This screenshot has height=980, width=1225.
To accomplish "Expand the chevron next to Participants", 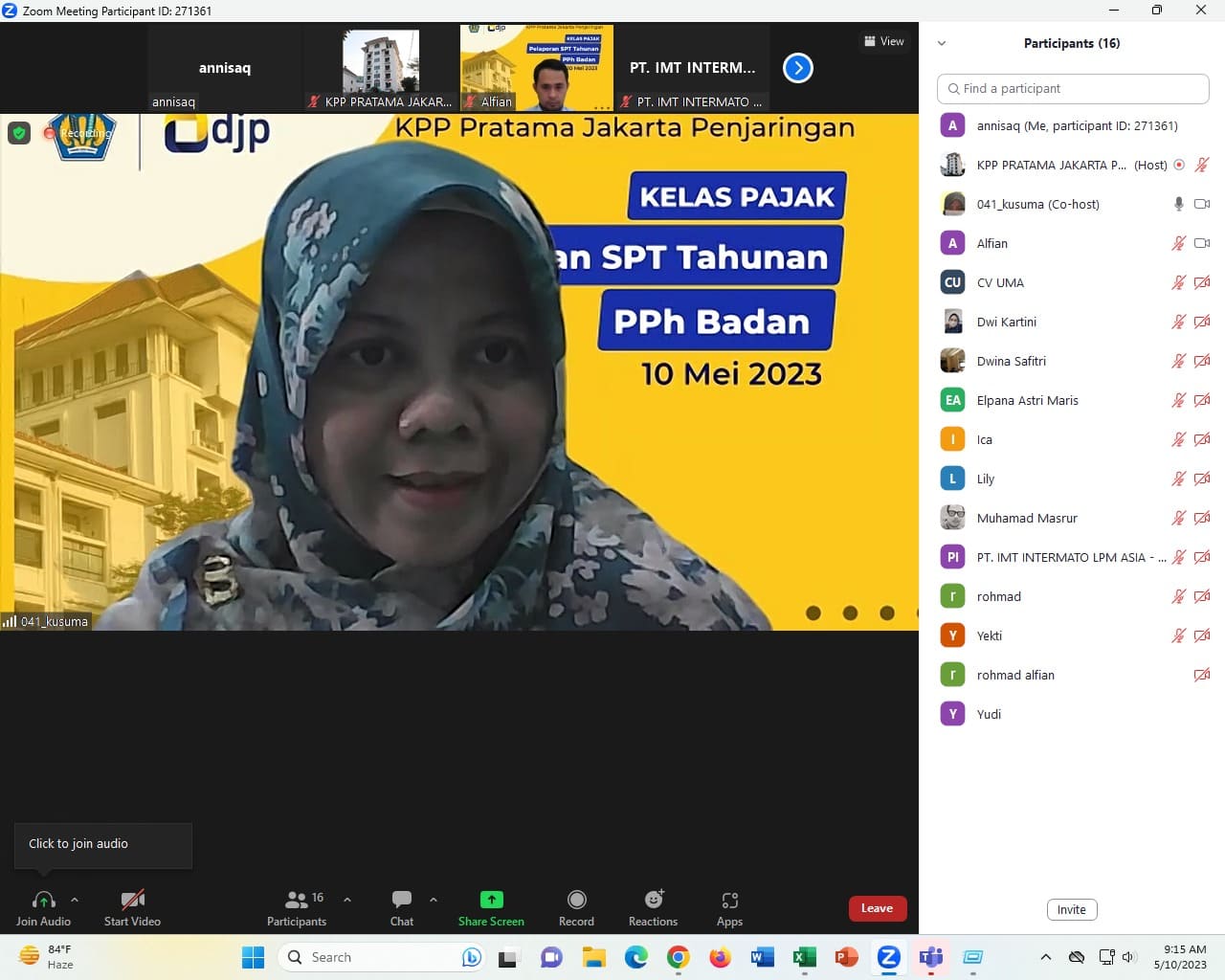I will pyautogui.click(x=347, y=900).
